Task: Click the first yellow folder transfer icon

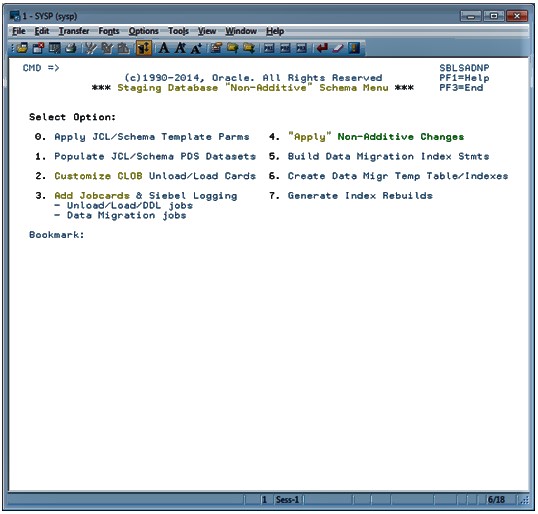Action: [232, 48]
